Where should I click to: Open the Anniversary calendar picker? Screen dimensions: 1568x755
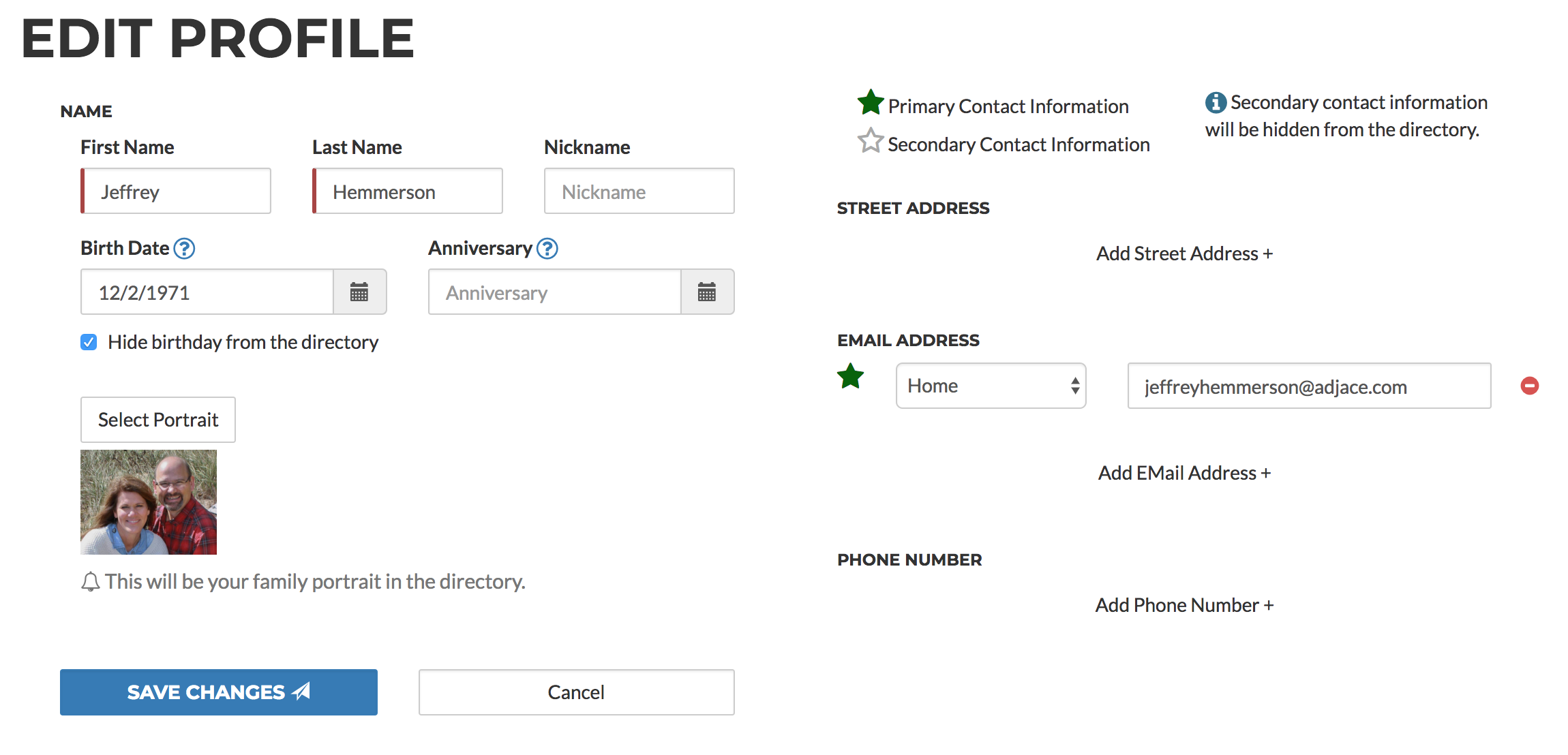(708, 292)
